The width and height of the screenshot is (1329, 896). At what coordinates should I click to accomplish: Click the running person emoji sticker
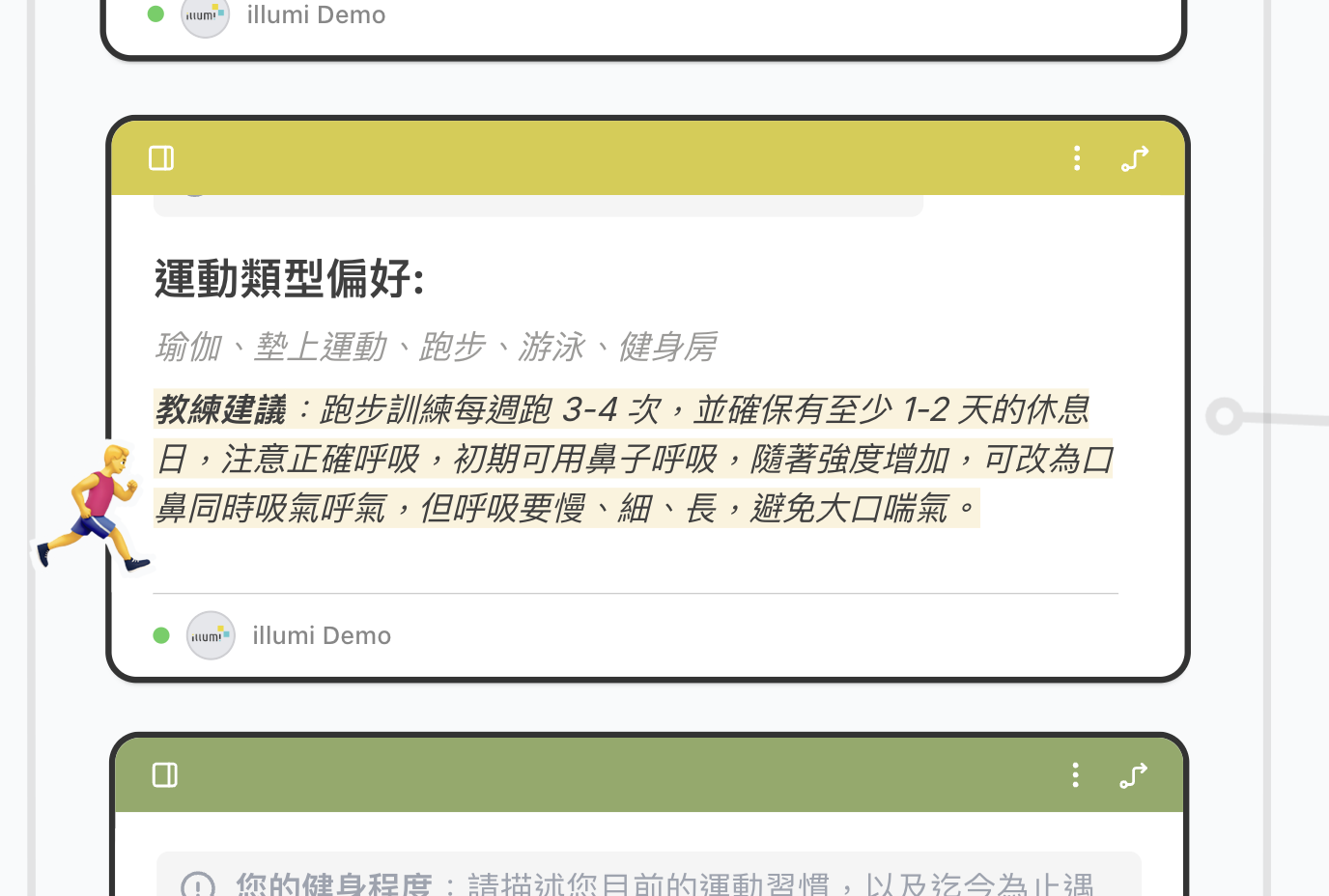[93, 508]
